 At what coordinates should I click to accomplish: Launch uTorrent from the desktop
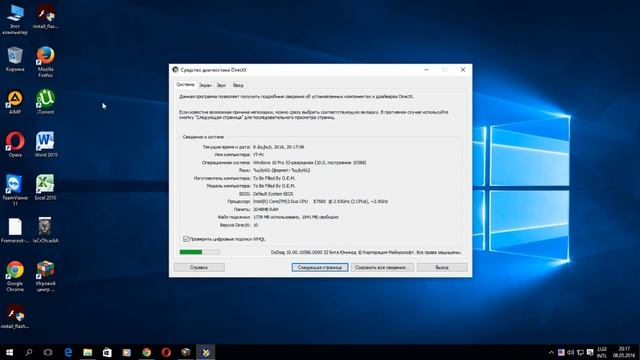point(45,102)
